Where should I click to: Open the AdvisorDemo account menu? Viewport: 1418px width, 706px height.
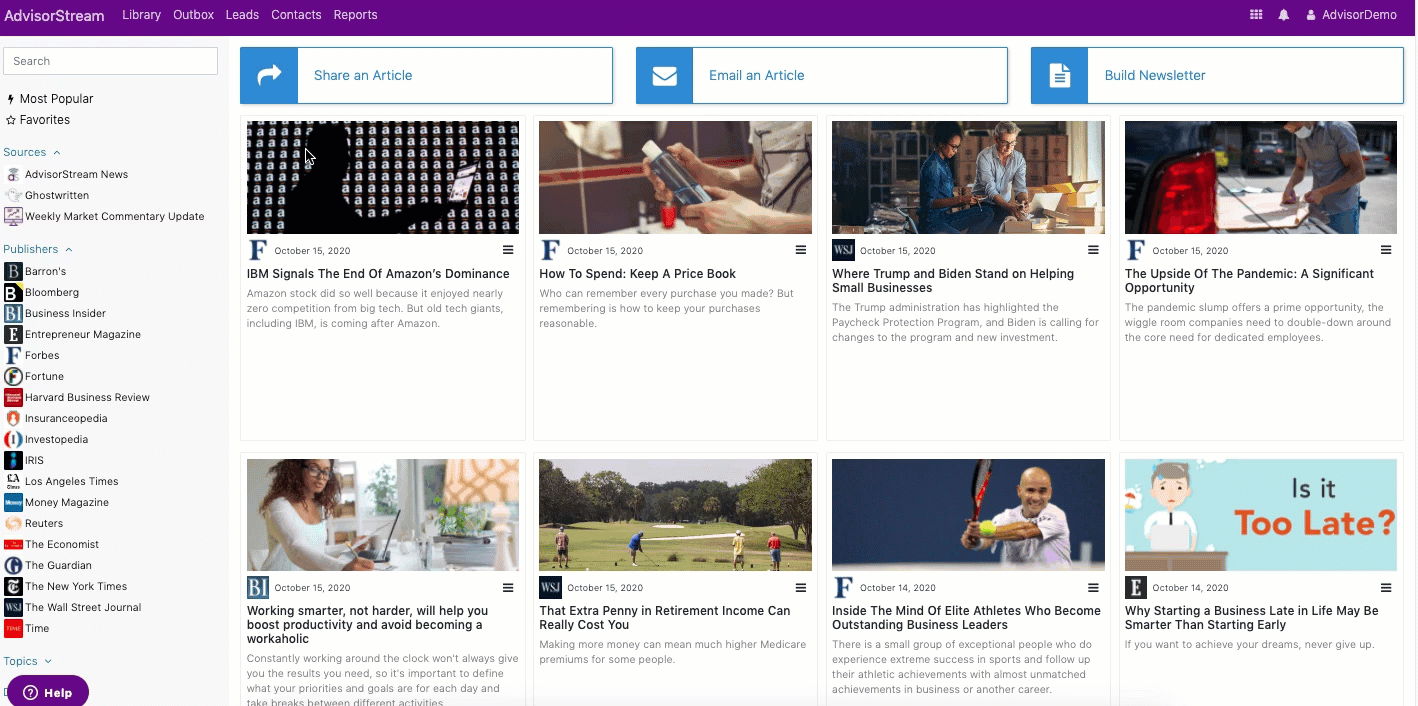(1352, 15)
